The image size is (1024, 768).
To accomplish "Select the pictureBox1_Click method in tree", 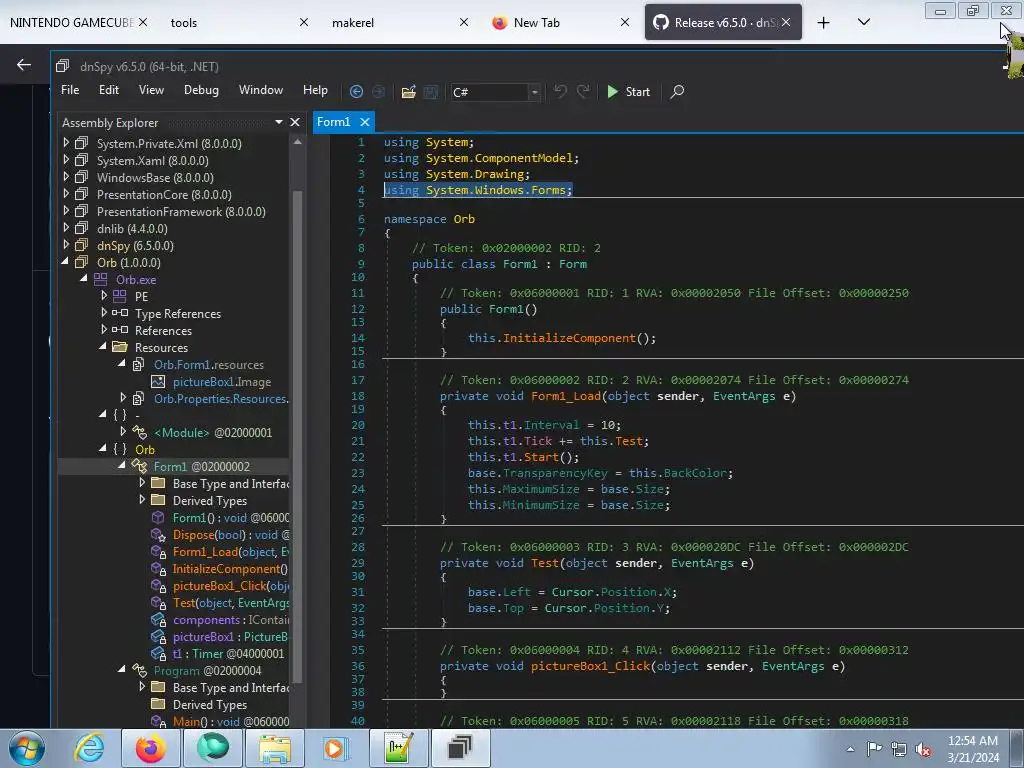I will [231, 586].
